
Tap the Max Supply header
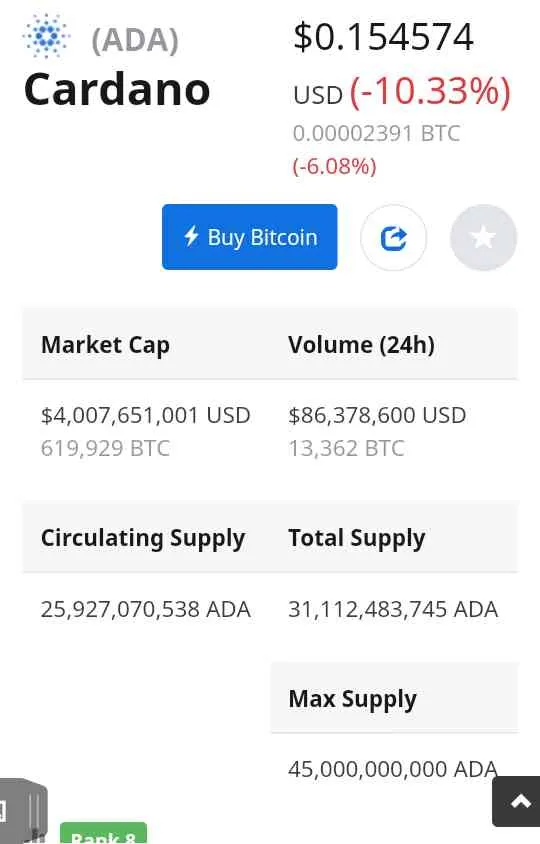tap(353, 699)
